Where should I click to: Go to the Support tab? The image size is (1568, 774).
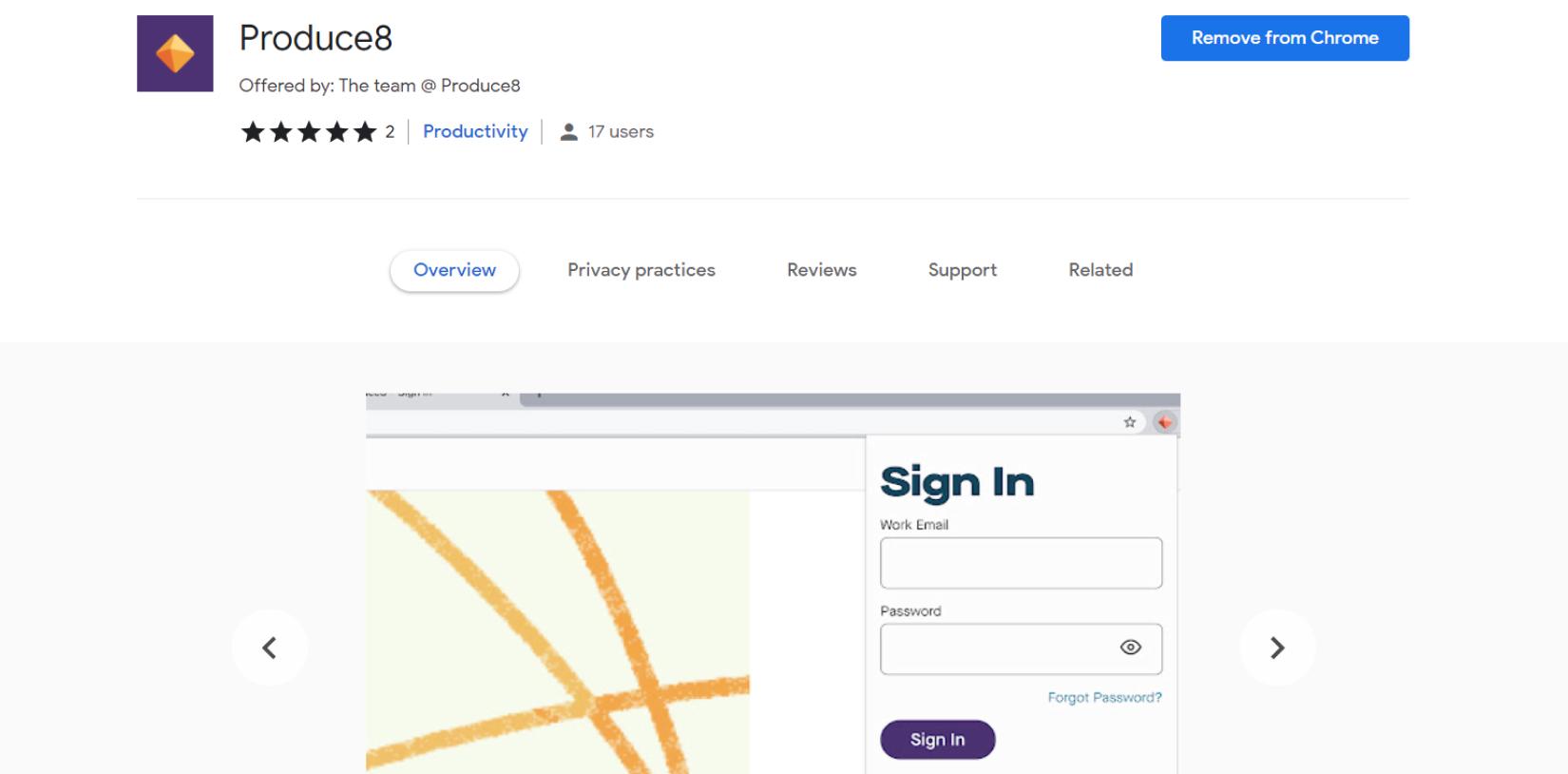point(963,270)
